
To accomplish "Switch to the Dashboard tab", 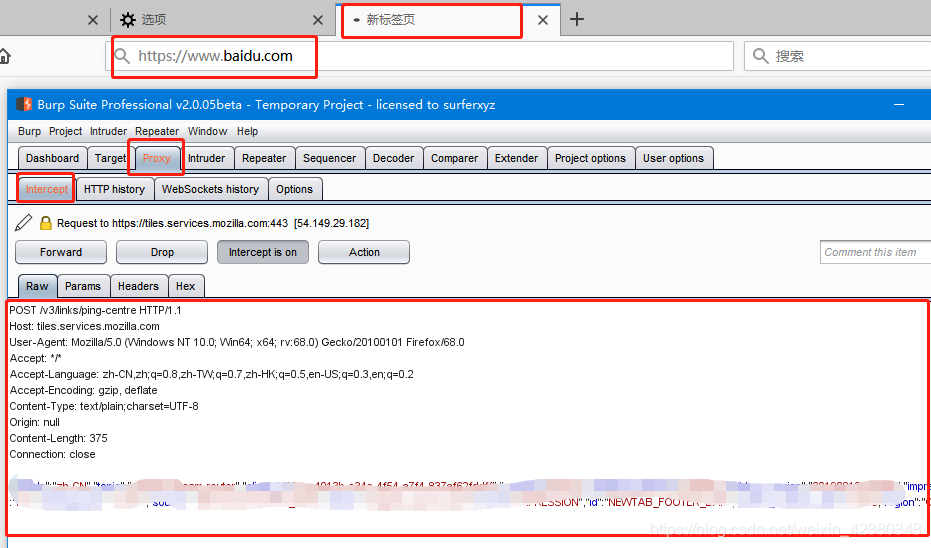I will [52, 159].
